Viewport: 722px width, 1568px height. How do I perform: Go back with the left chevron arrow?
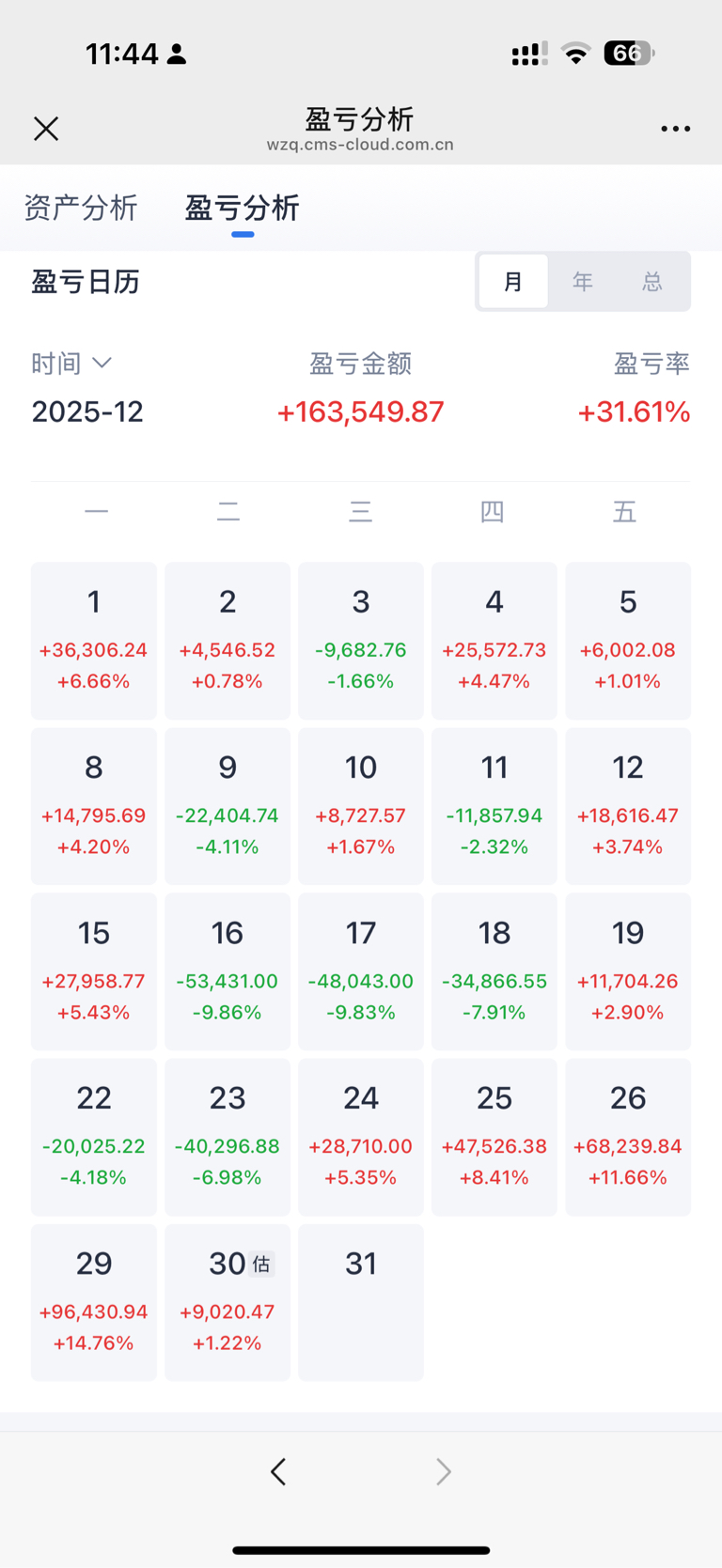tap(278, 1471)
